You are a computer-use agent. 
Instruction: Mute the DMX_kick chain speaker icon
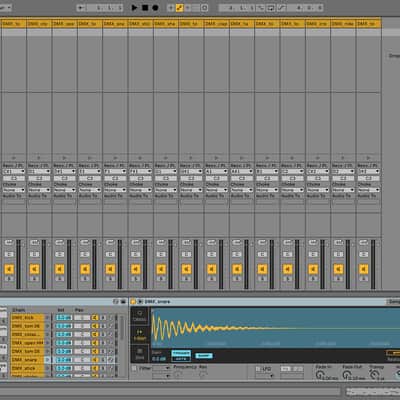click(95, 318)
